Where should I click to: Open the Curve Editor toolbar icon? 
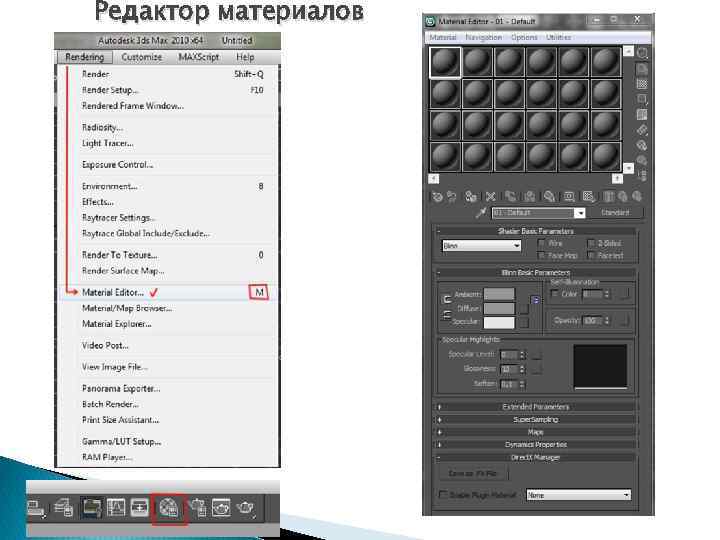coord(116,508)
